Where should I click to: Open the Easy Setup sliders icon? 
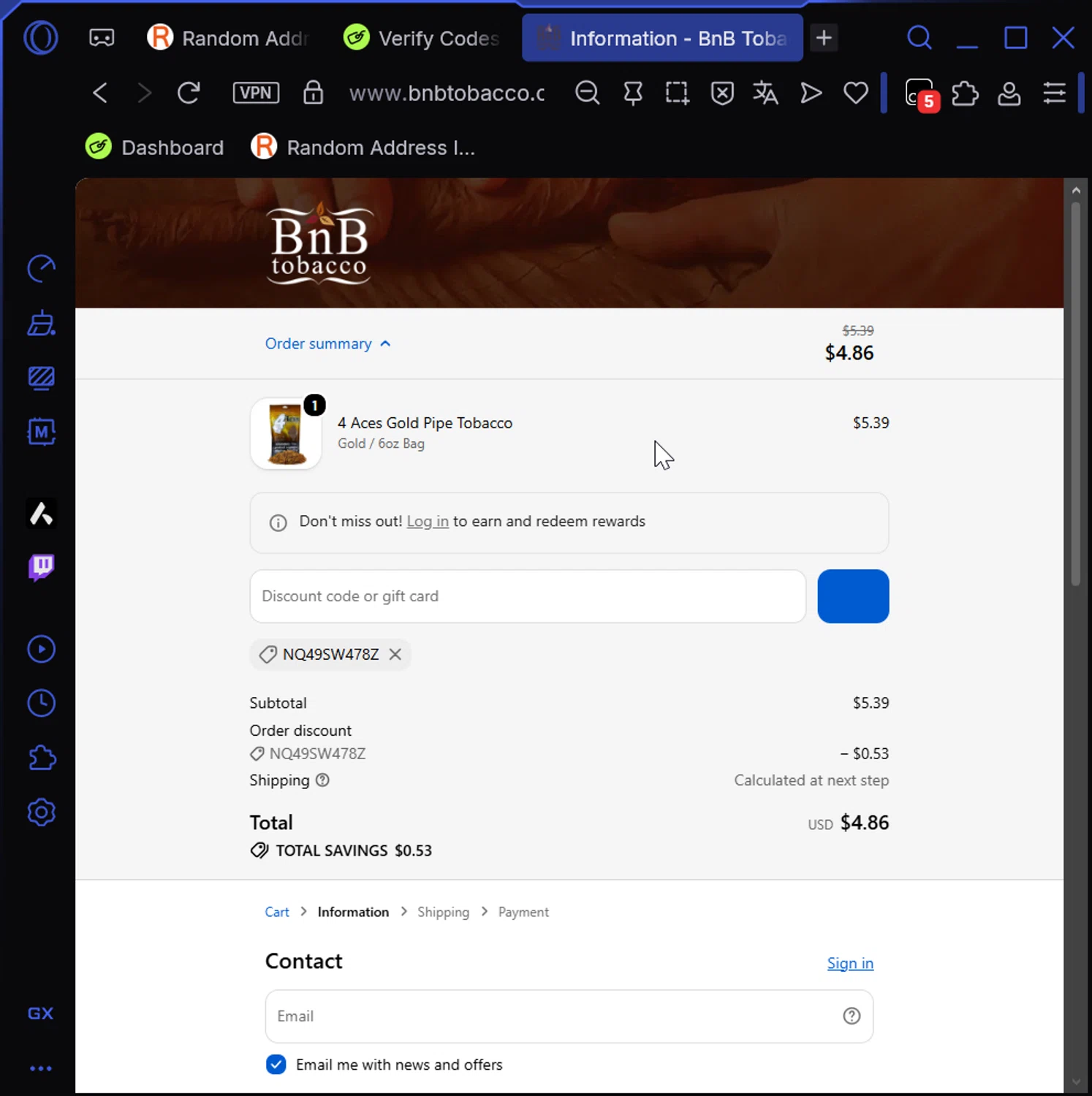point(1054,93)
